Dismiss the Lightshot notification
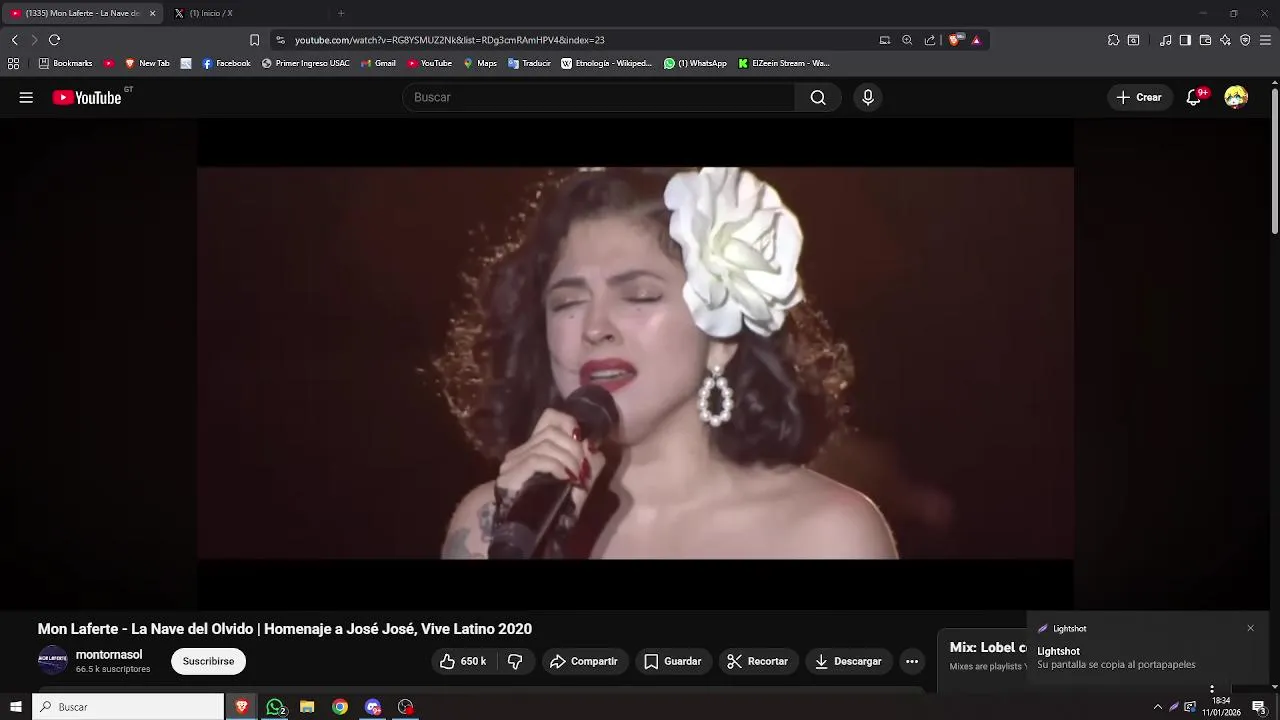This screenshot has height=720, width=1280. click(x=1250, y=628)
